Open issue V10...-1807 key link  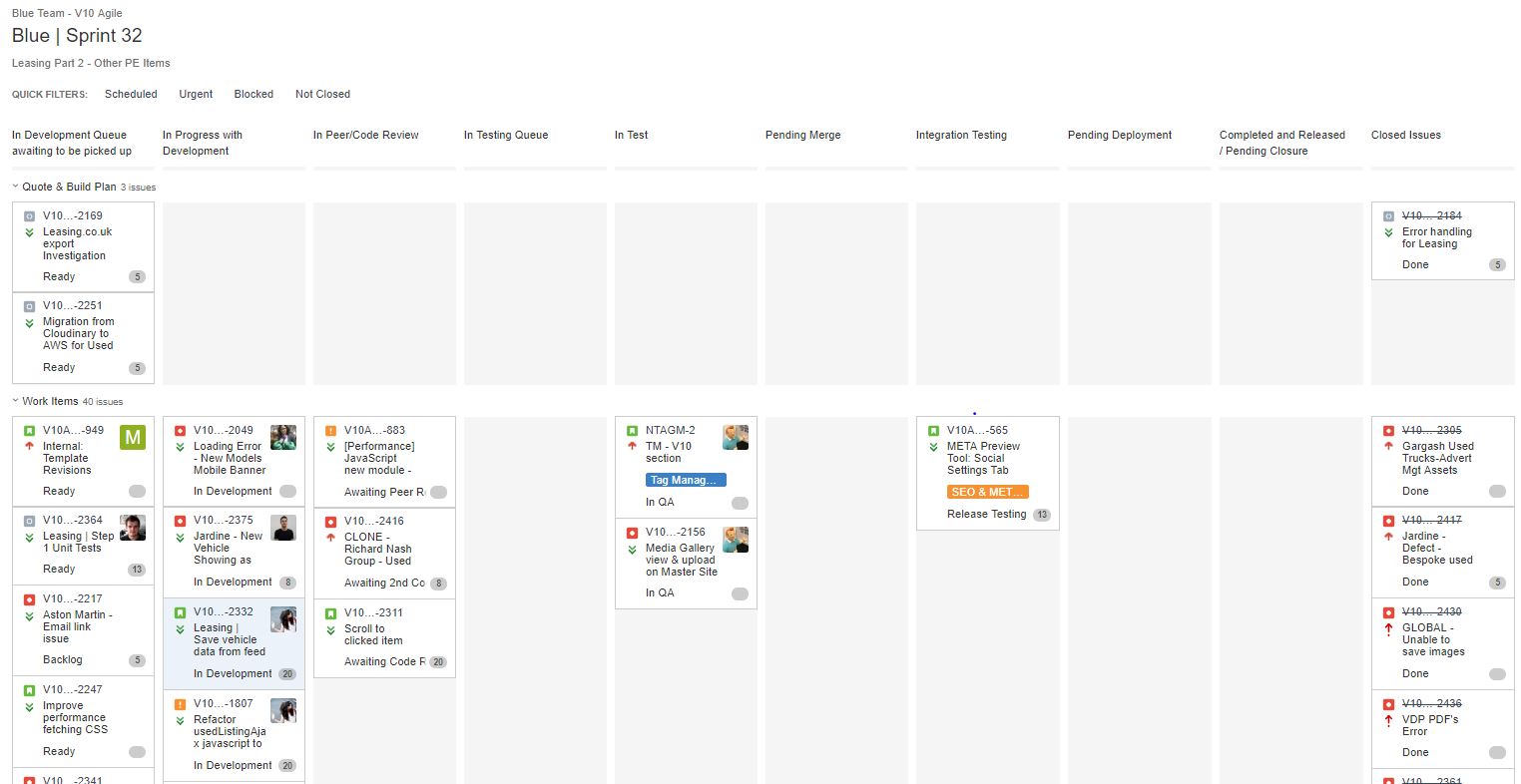click(x=224, y=703)
